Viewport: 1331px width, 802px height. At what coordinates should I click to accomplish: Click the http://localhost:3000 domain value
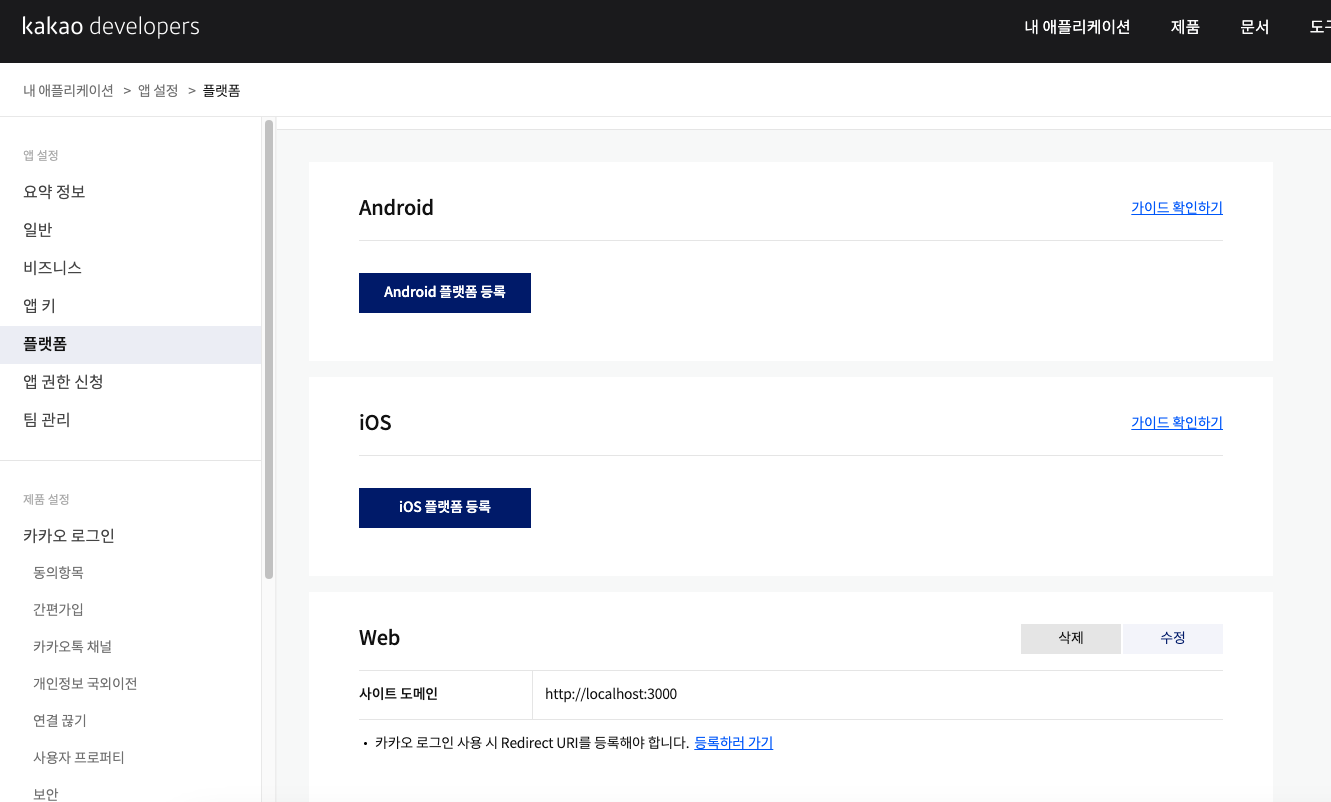pos(611,694)
